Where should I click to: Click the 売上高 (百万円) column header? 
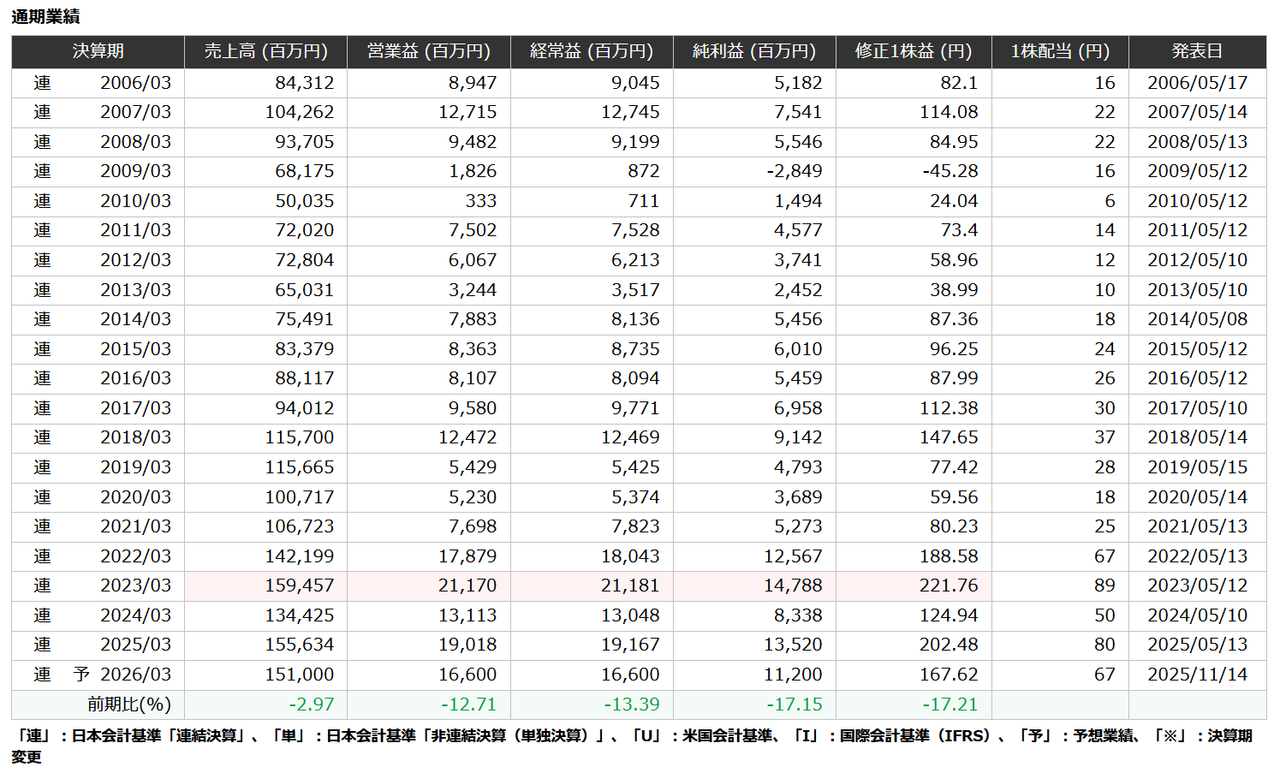click(x=265, y=52)
